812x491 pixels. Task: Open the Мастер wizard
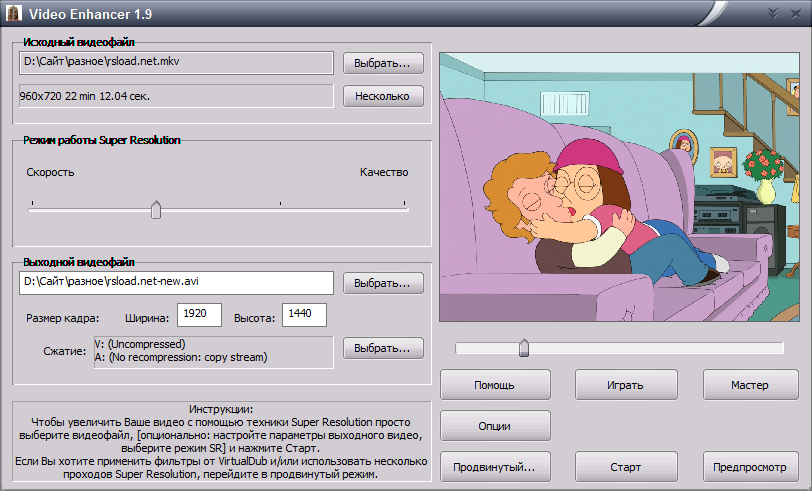pos(750,385)
